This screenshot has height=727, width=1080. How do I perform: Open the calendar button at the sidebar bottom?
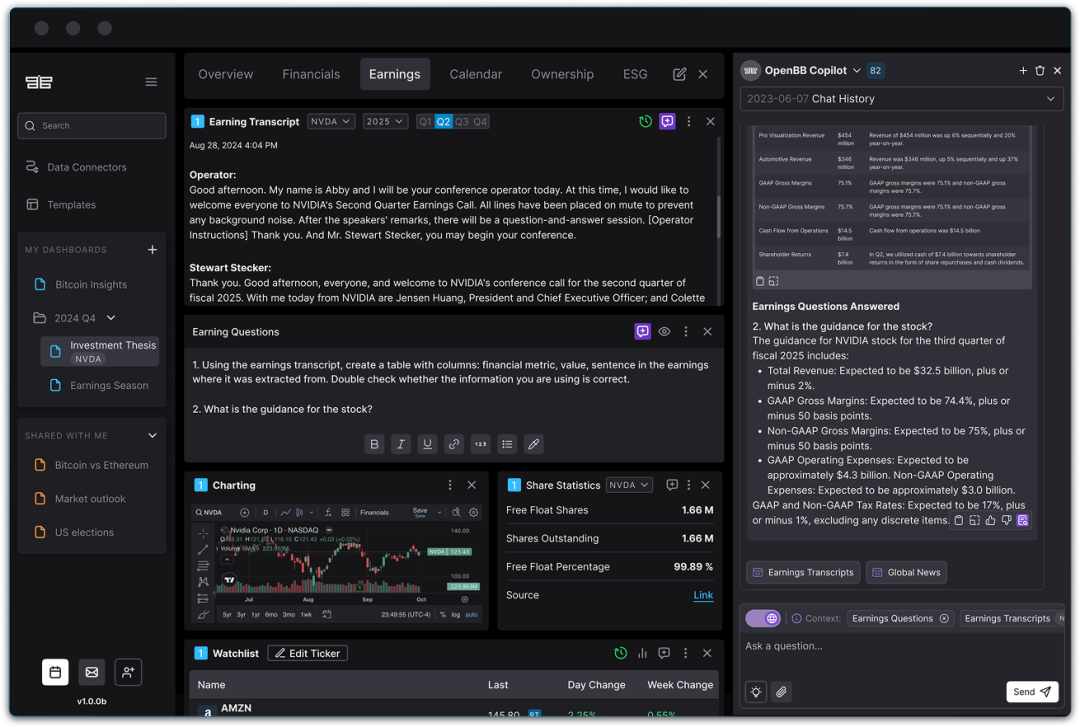[x=55, y=672]
